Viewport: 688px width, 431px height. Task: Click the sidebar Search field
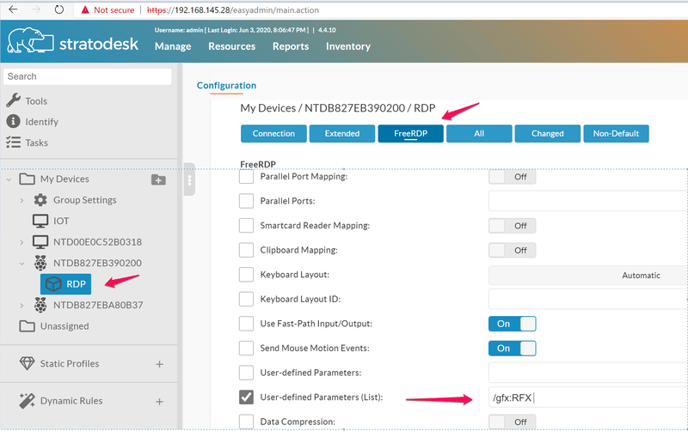click(87, 76)
